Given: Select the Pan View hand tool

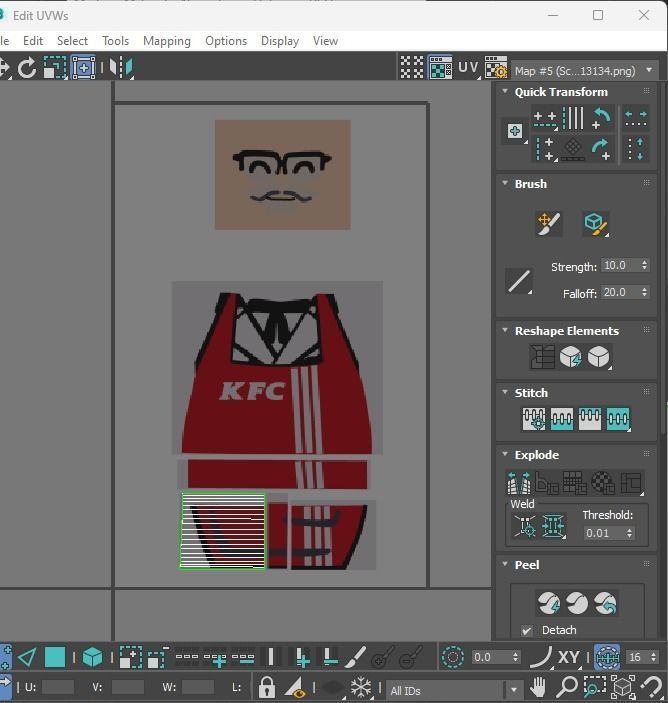Looking at the screenshot, I should click(538, 687).
